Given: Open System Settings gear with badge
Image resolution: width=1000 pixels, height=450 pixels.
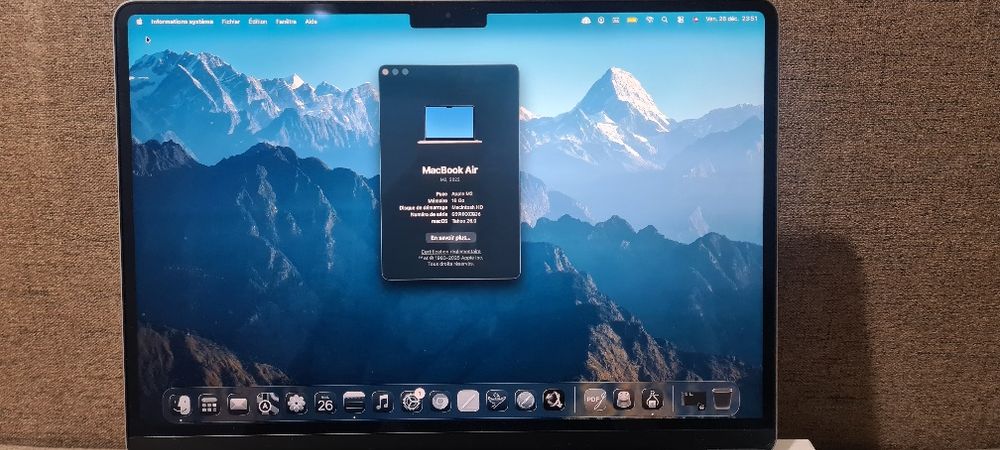Looking at the screenshot, I should point(412,401).
